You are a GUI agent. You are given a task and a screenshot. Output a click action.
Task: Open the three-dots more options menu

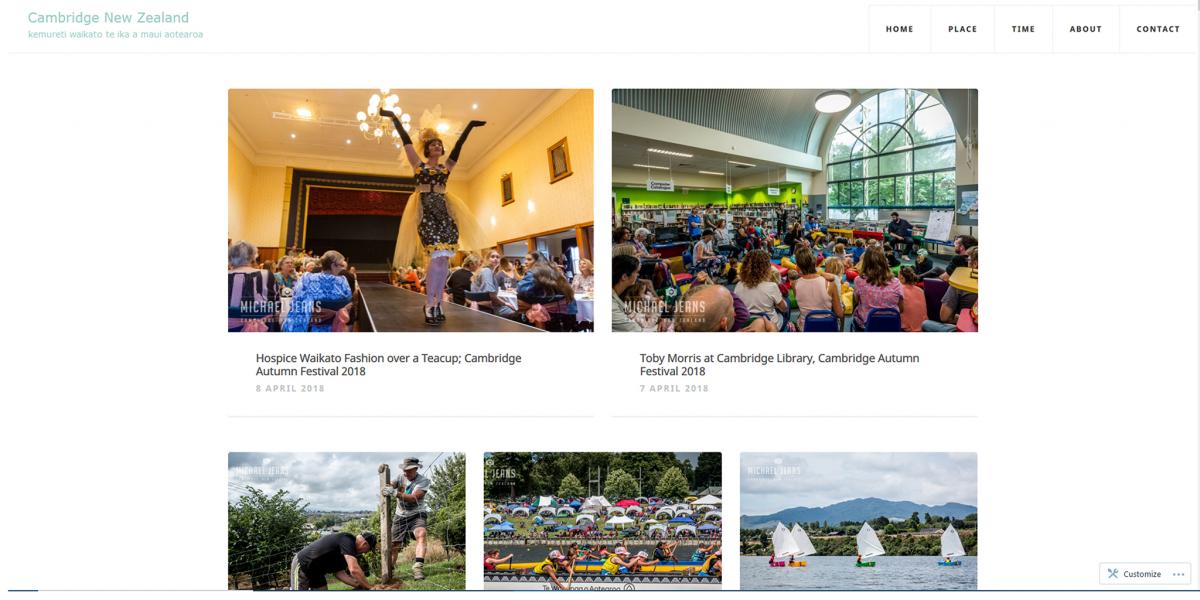click(1179, 574)
